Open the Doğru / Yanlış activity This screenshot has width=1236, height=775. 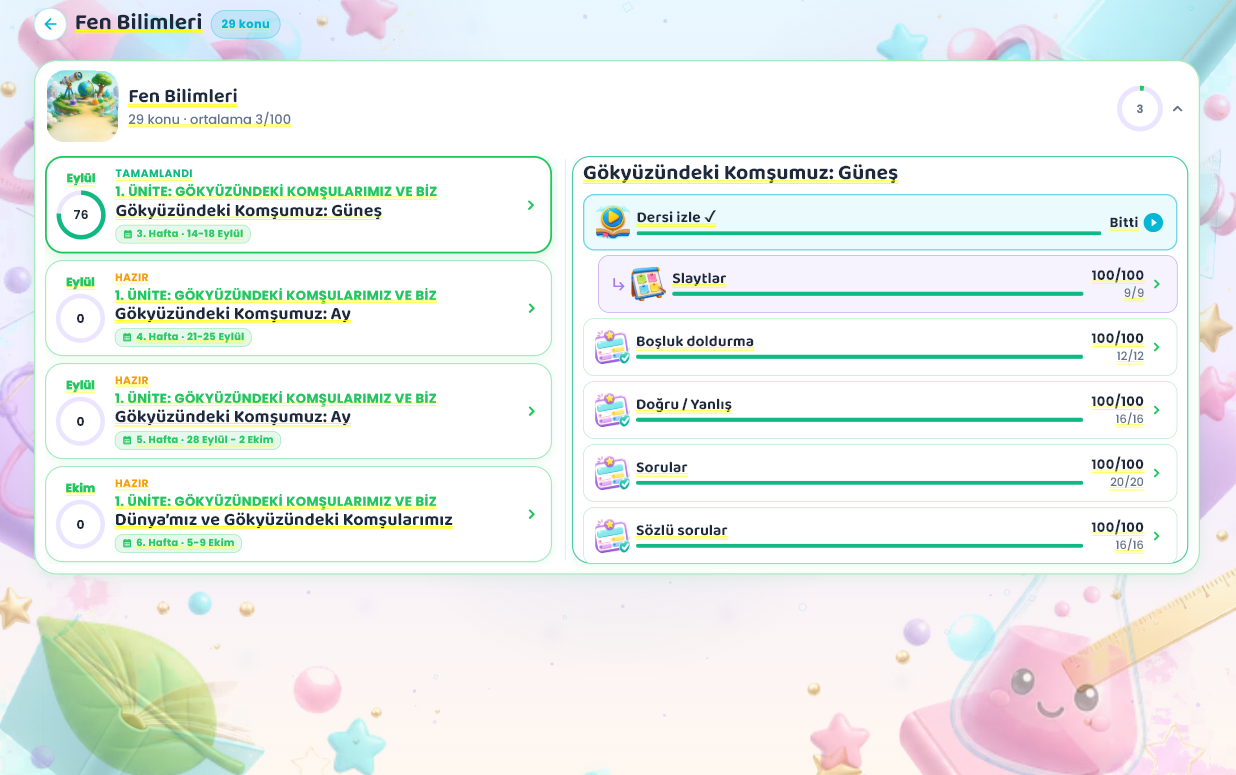click(x=880, y=410)
